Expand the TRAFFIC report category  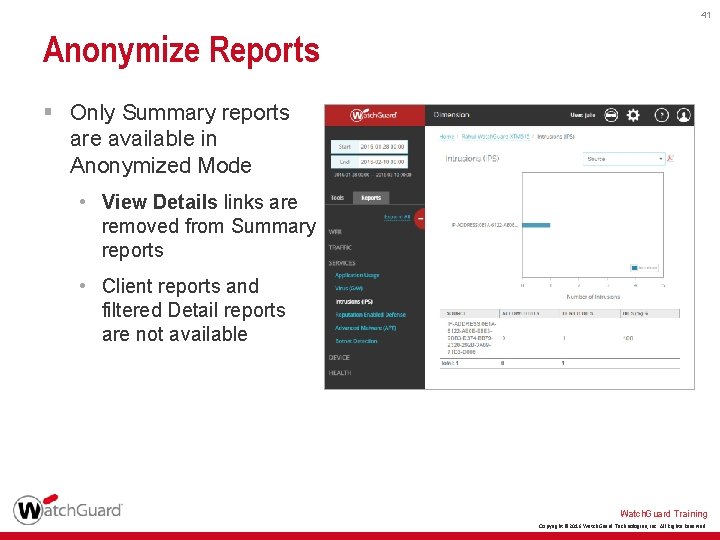[340, 248]
